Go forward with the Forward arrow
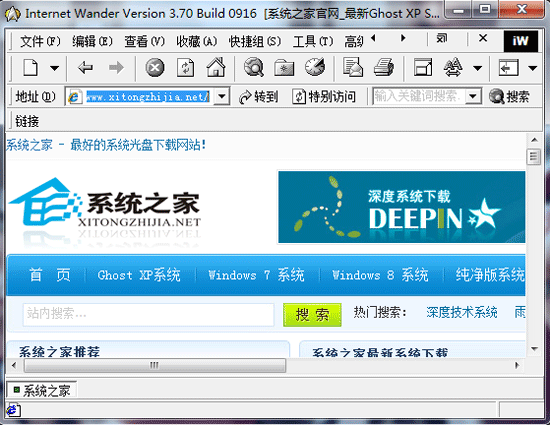The width and height of the screenshot is (550, 425). [116, 67]
